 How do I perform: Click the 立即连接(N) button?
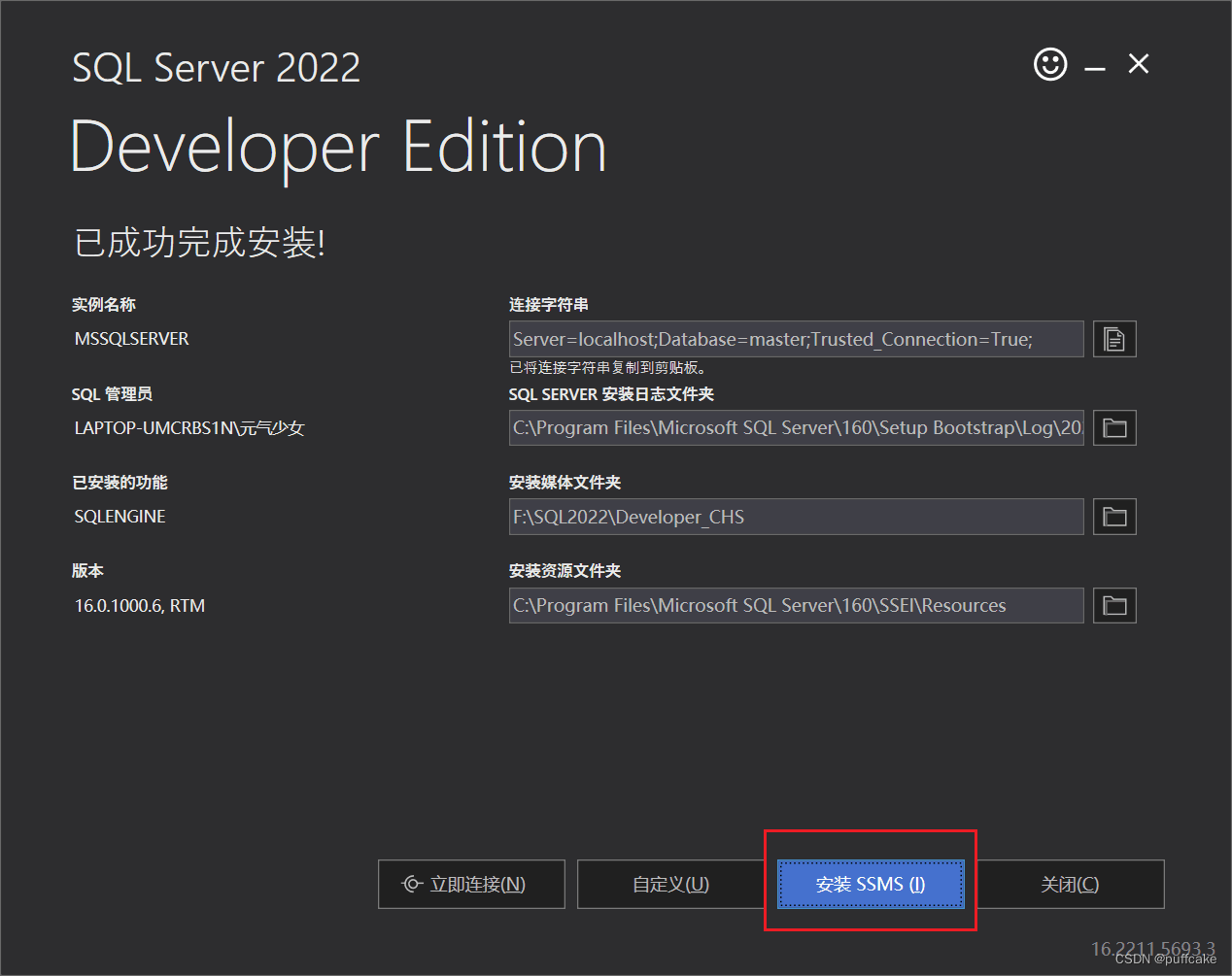coord(471,884)
